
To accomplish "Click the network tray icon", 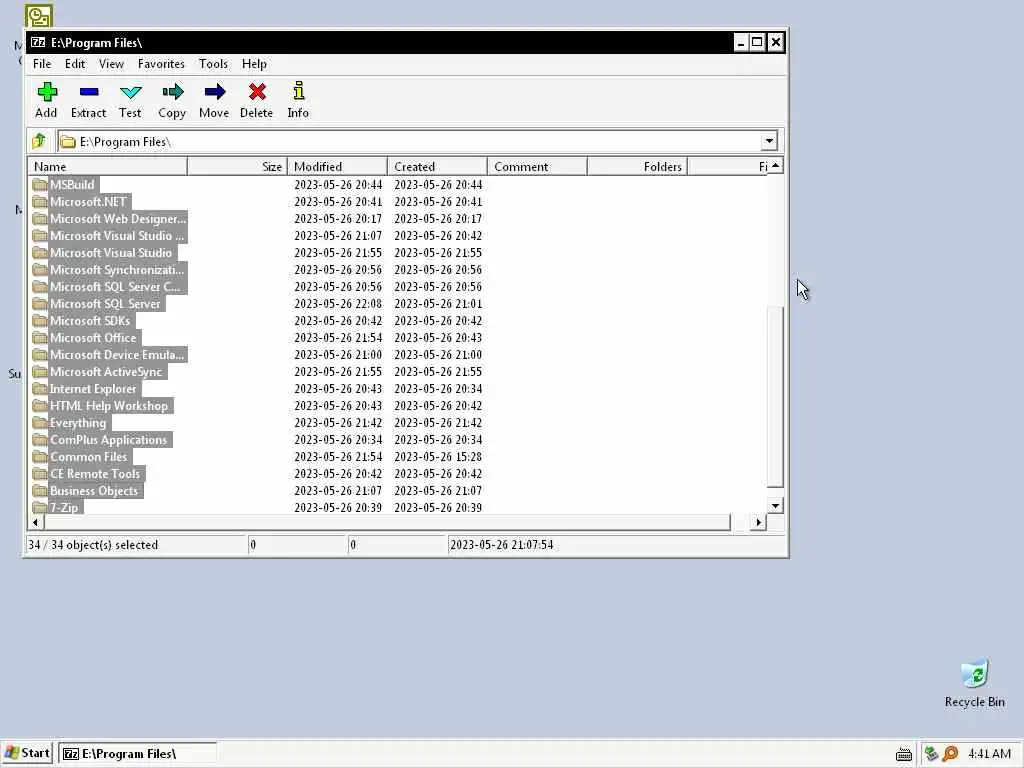I will [931, 754].
